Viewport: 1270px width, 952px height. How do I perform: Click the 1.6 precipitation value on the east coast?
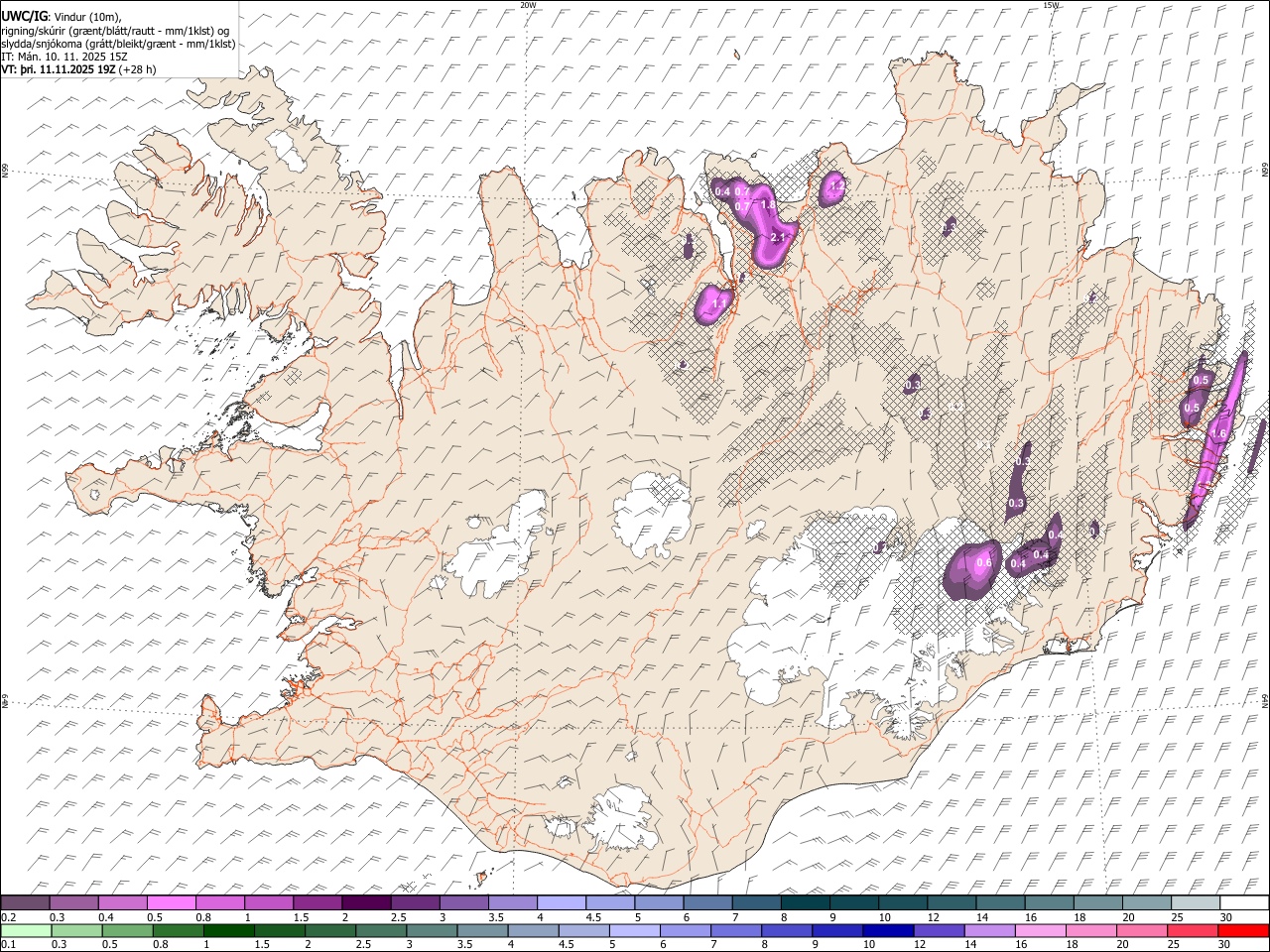pos(1219,434)
